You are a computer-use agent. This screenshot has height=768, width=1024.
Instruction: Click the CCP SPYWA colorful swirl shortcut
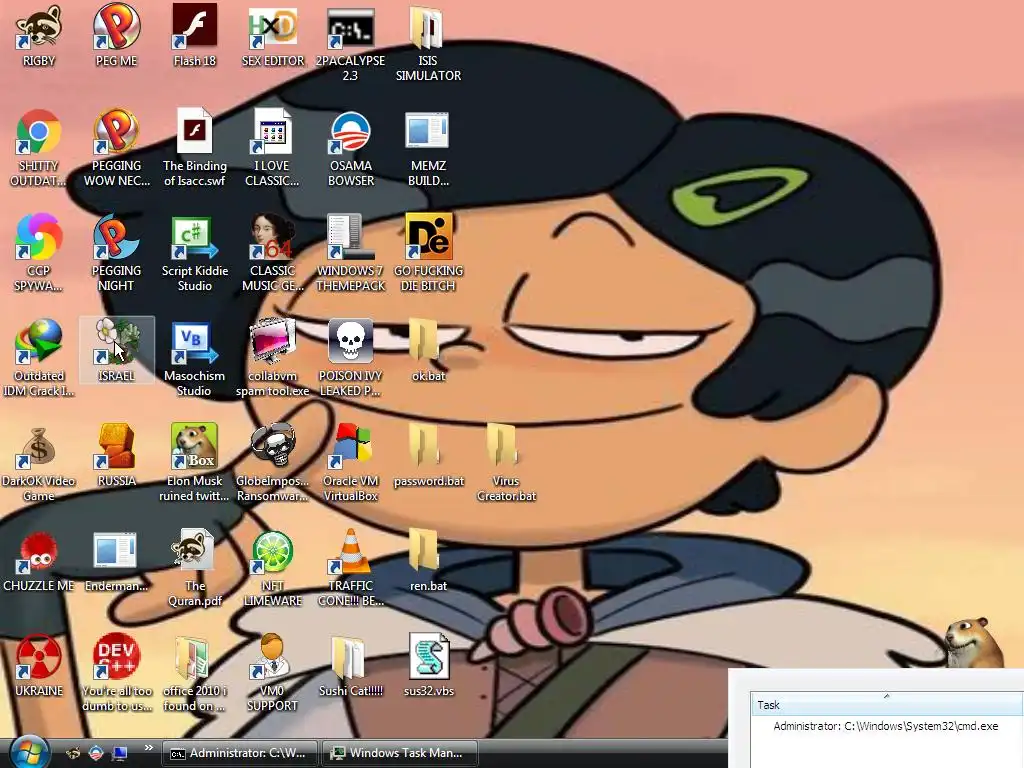pyautogui.click(x=39, y=236)
